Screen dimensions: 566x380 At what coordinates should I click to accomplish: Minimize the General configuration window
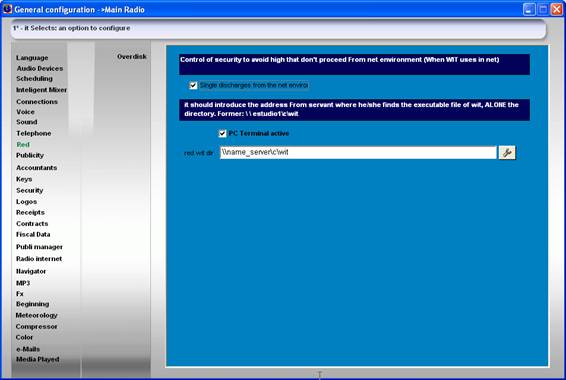point(529,9)
